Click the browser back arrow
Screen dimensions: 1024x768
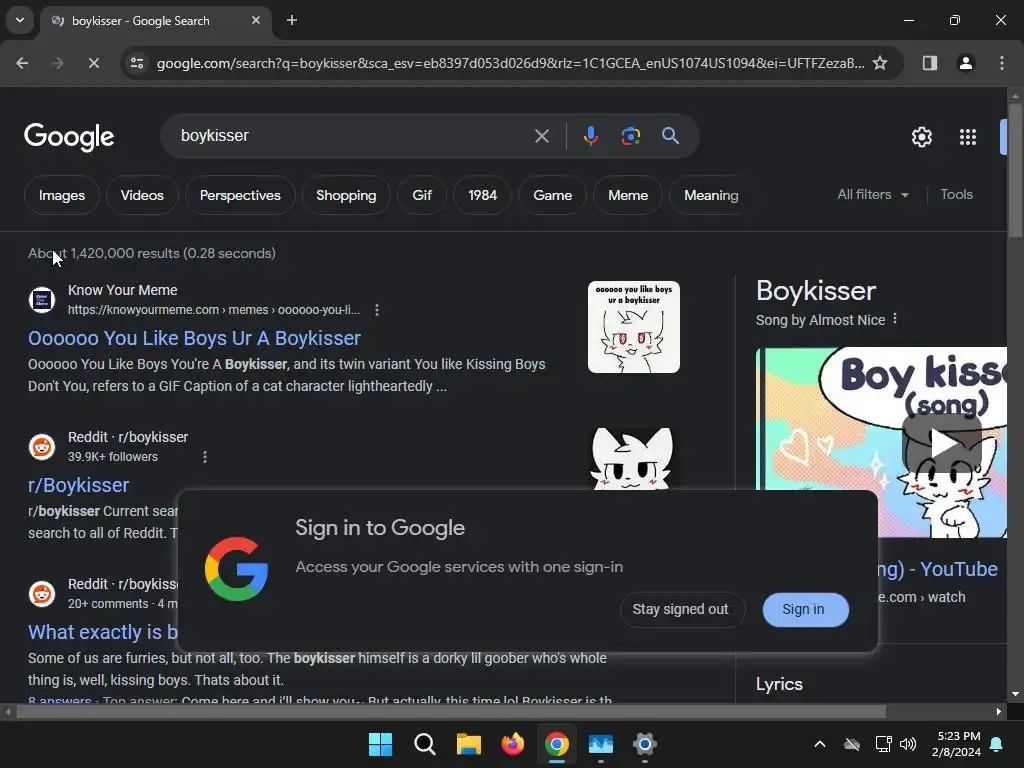point(22,63)
